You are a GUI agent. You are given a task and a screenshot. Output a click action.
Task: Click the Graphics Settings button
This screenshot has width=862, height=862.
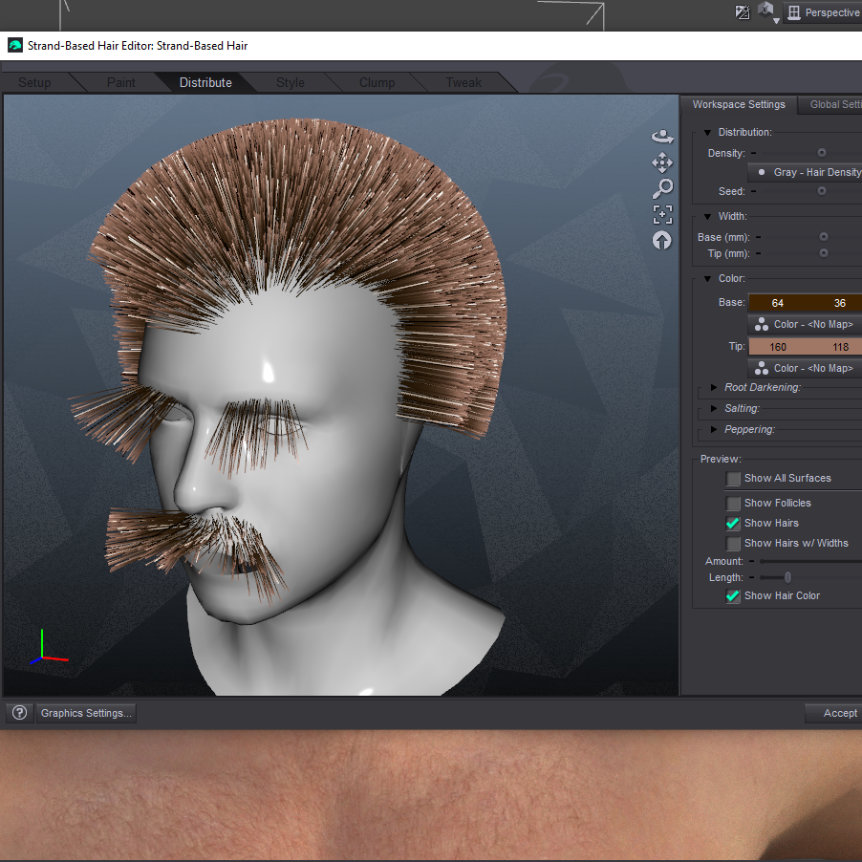point(85,713)
